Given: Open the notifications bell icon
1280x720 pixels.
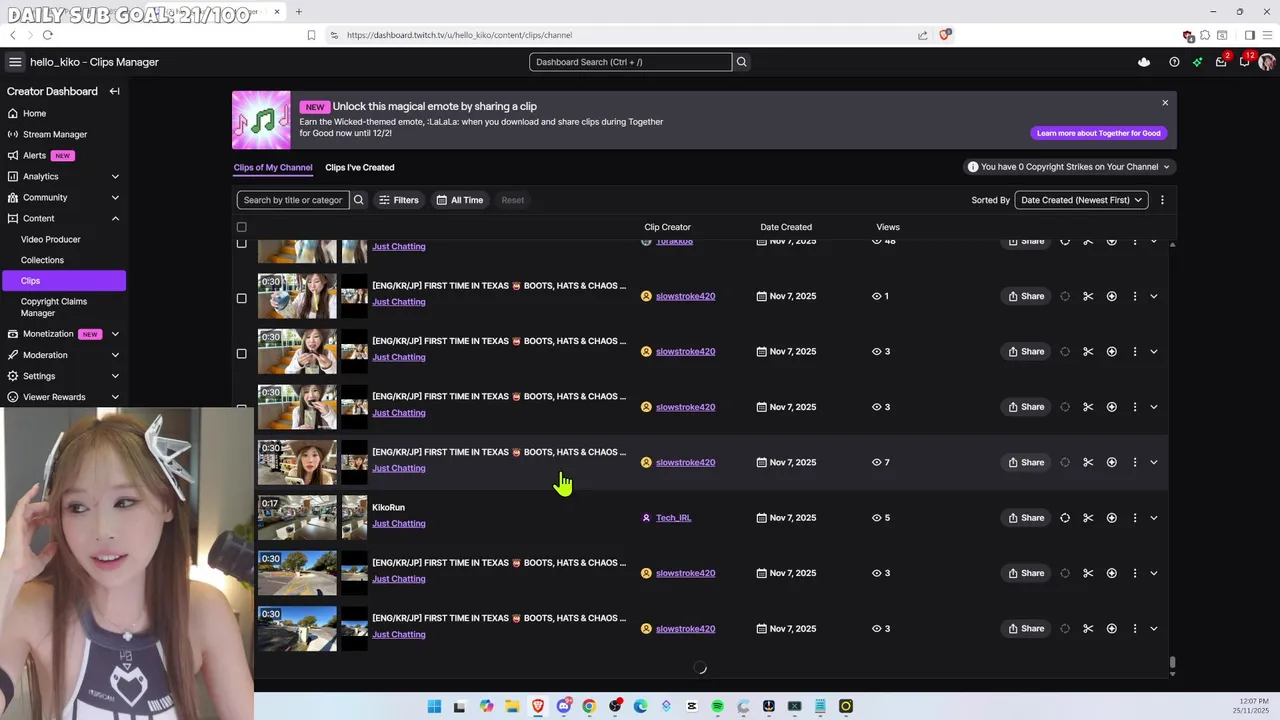Looking at the screenshot, I should 1244,62.
